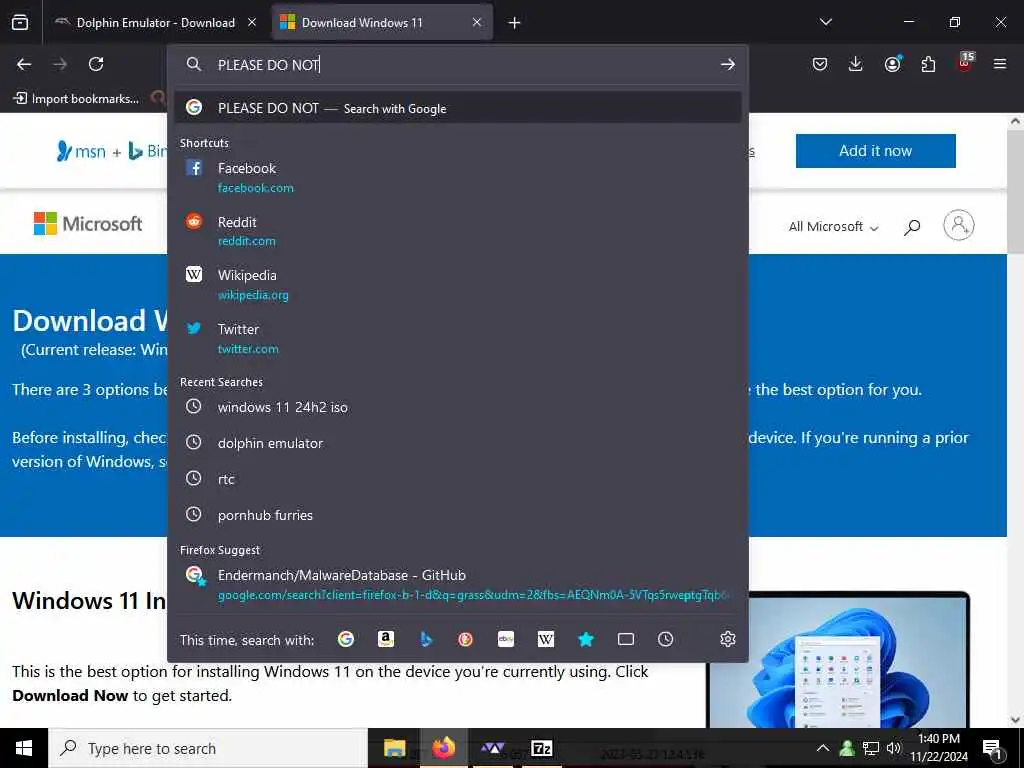Select recent search dolphin emulator
The width and height of the screenshot is (1024, 768).
click(458, 443)
